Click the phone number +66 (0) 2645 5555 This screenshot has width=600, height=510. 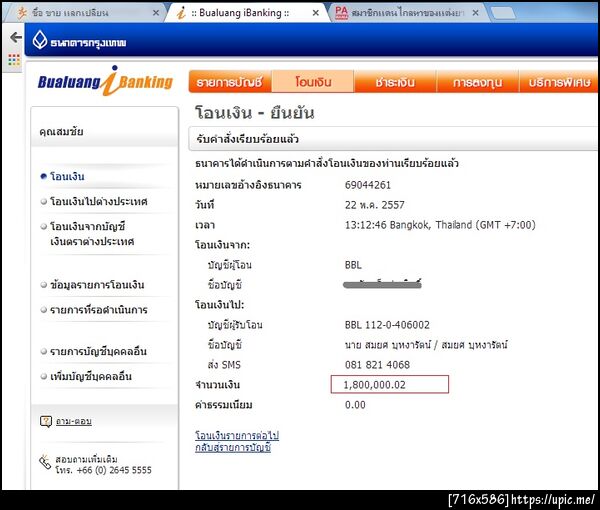coord(114,470)
